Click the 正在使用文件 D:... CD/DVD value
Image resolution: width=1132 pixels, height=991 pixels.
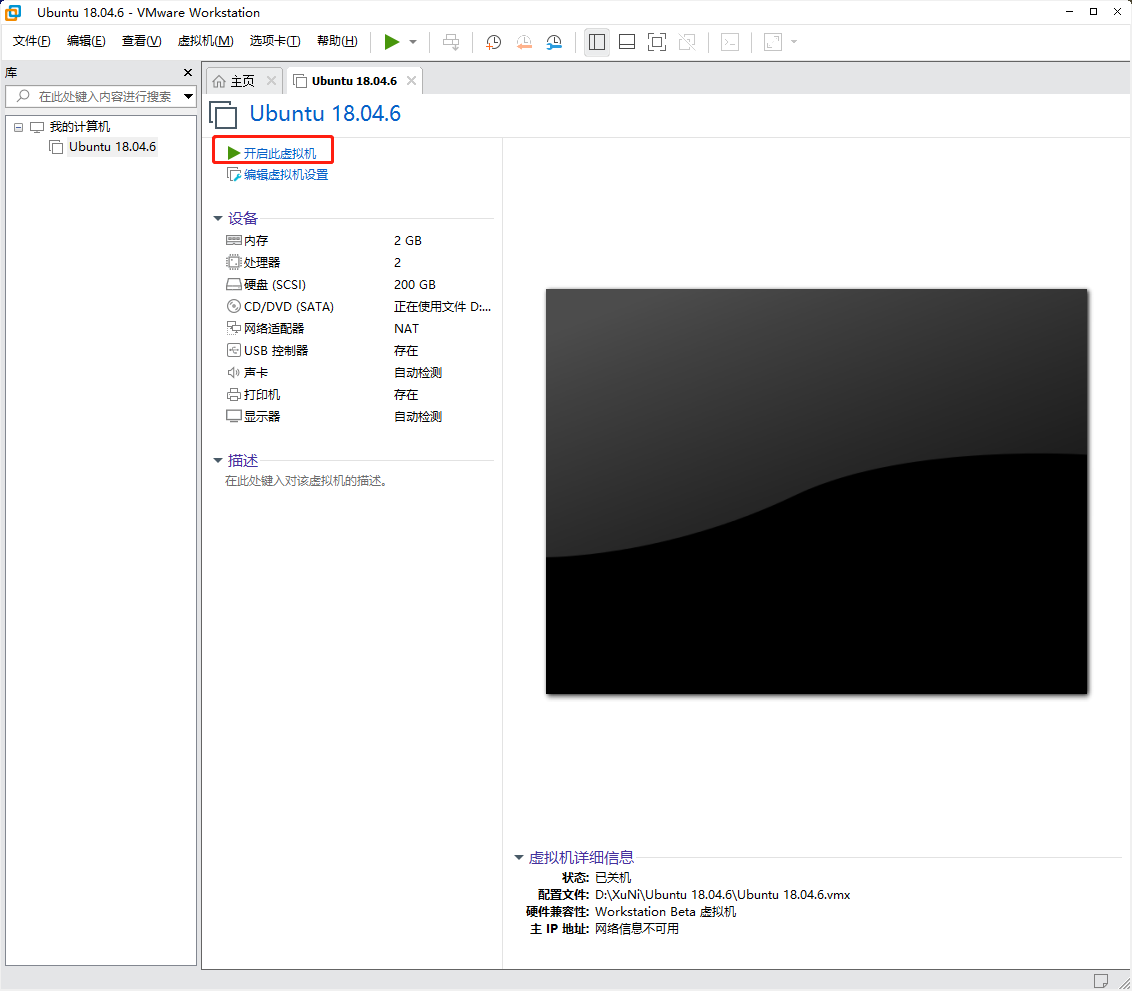point(442,307)
